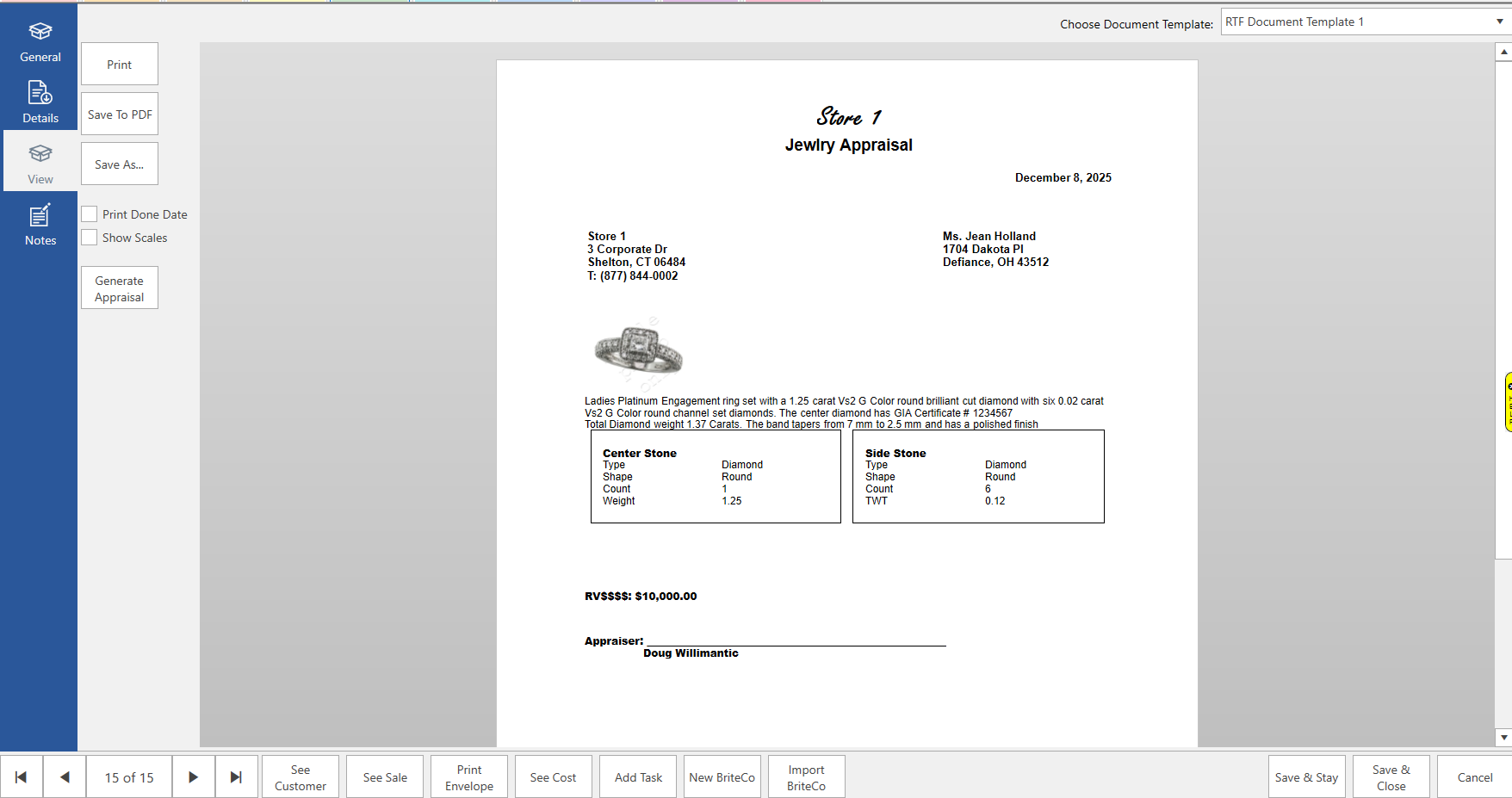Screen dimensions: 1512x798
Task: Toggle the Show Scales checkbox
Action: click(x=90, y=238)
